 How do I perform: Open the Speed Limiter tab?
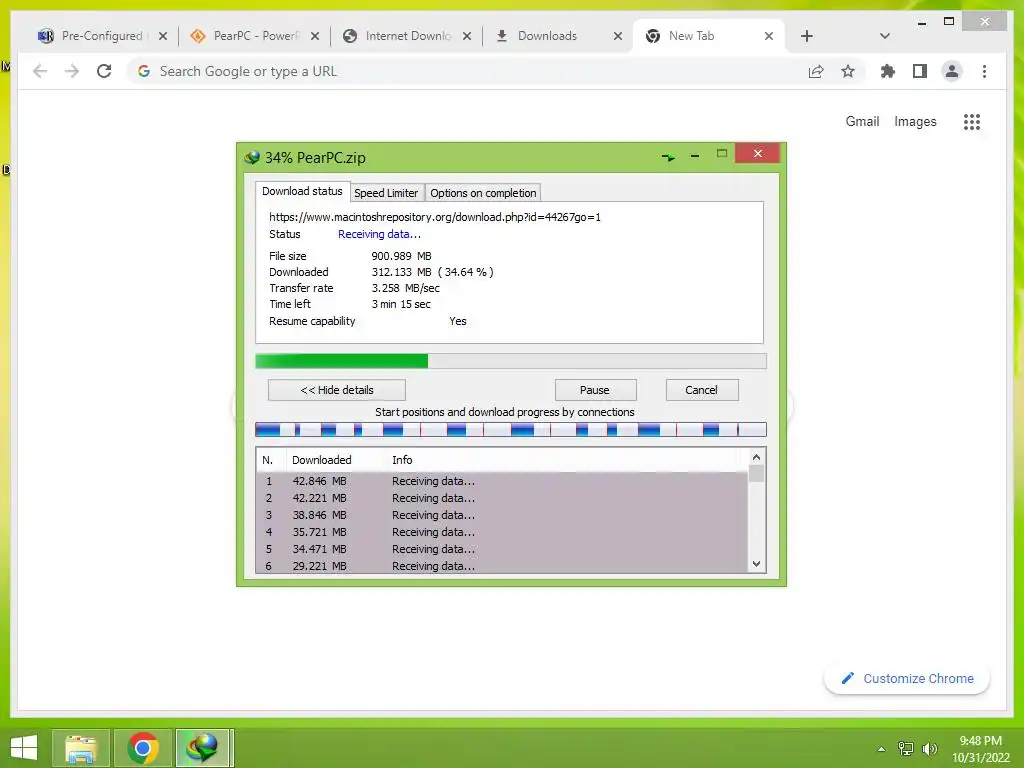coord(386,193)
